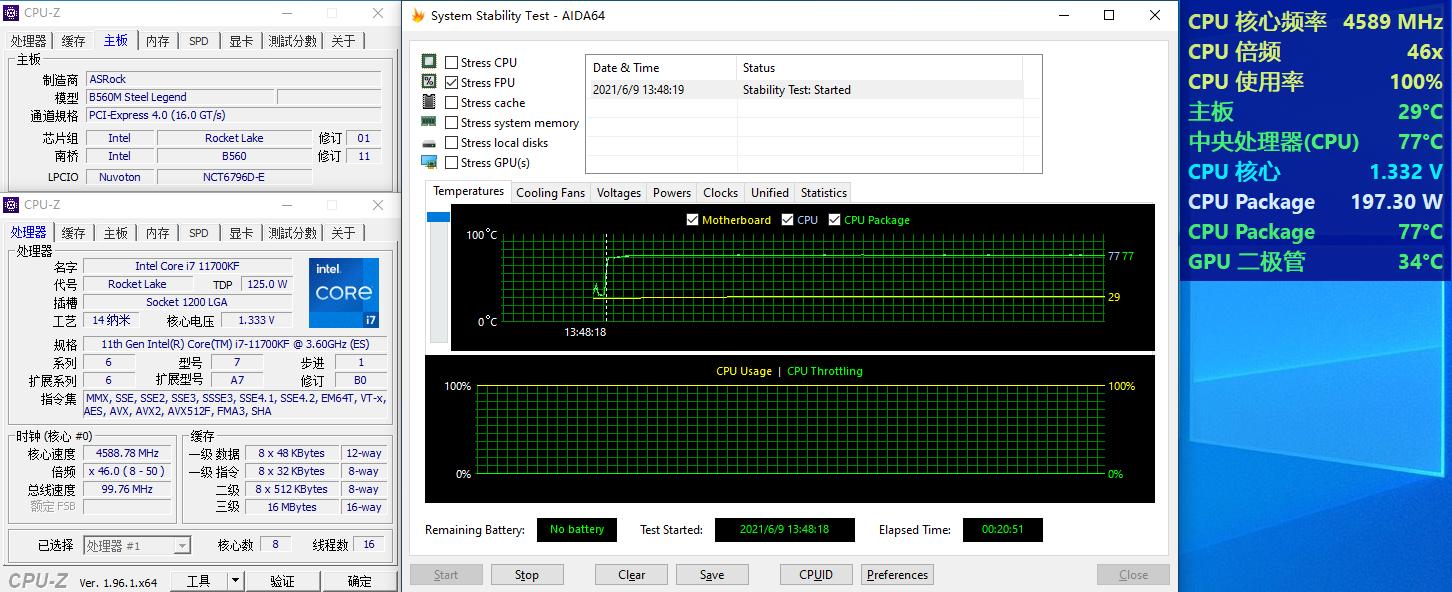The image size is (1452, 592).
Task: Switch to the Cooling Fans tab
Action: 550,193
